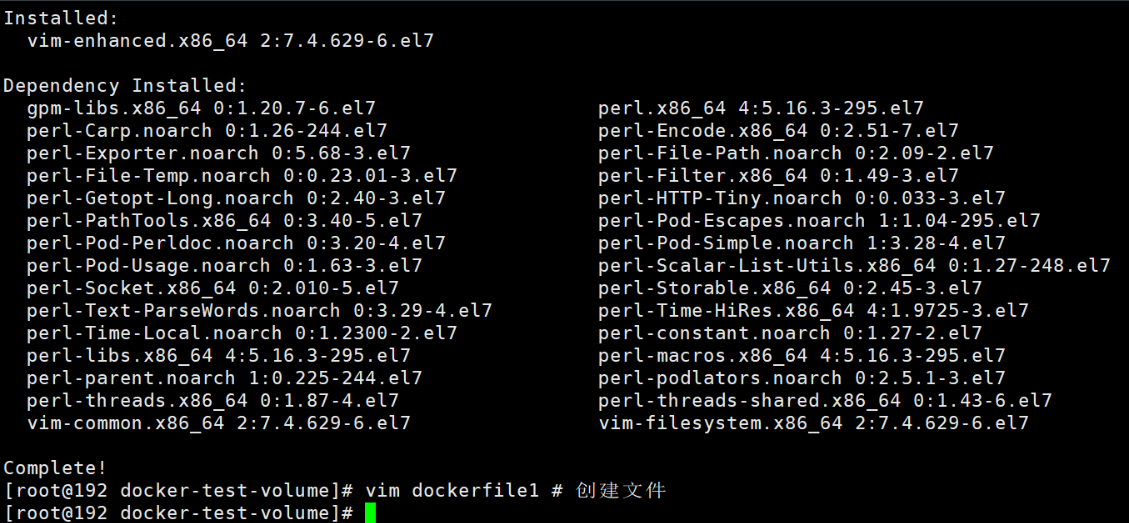Click perl.x86_64 4:5.16.3-295.el7 entry

(x=760, y=108)
